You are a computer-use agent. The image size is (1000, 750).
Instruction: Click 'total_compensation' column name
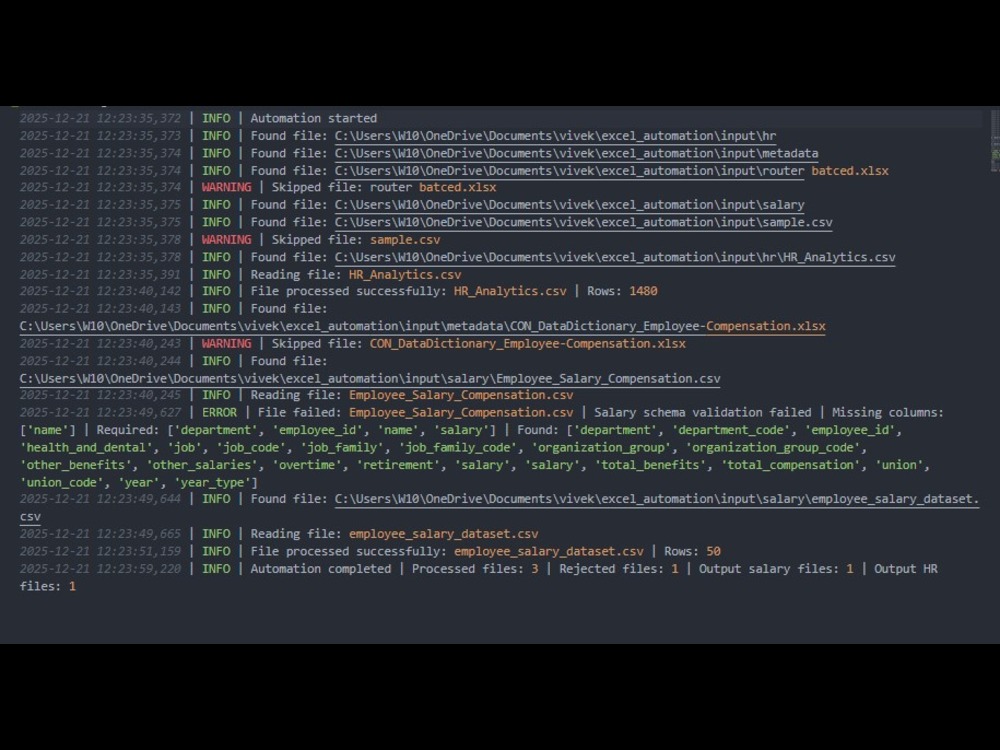tap(793, 465)
